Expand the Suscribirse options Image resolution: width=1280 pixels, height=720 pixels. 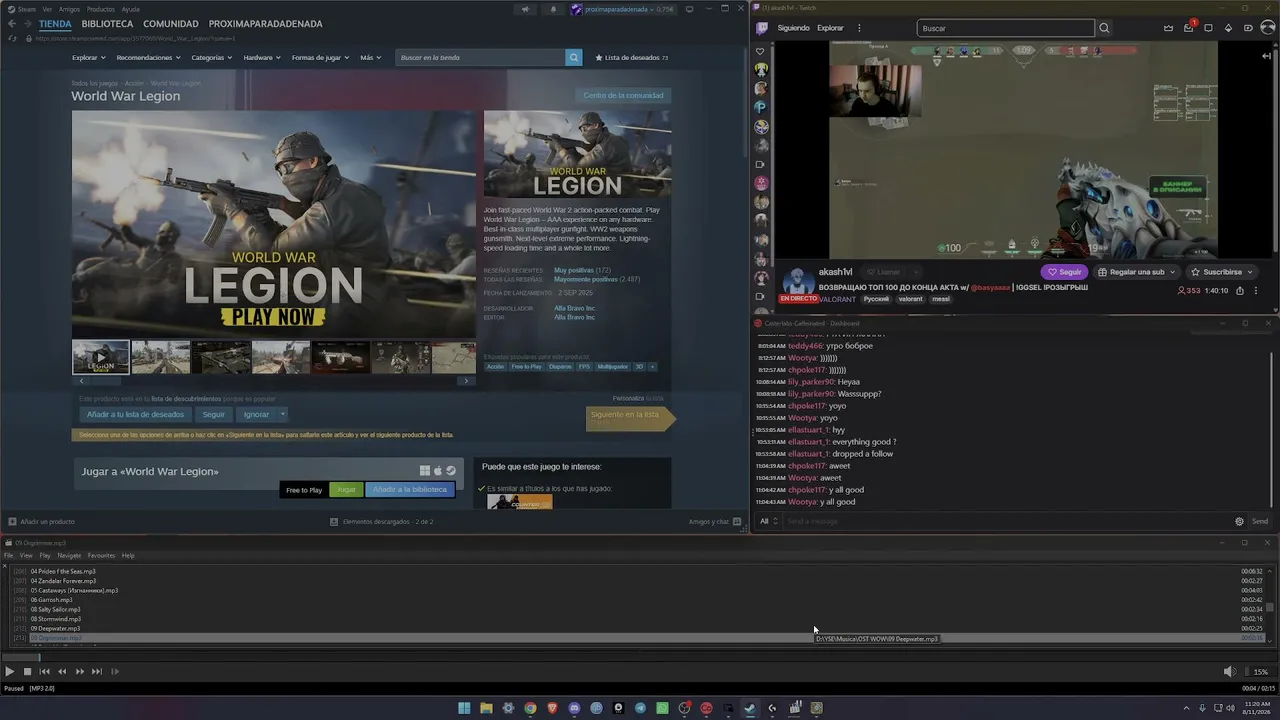pyautogui.click(x=1250, y=272)
